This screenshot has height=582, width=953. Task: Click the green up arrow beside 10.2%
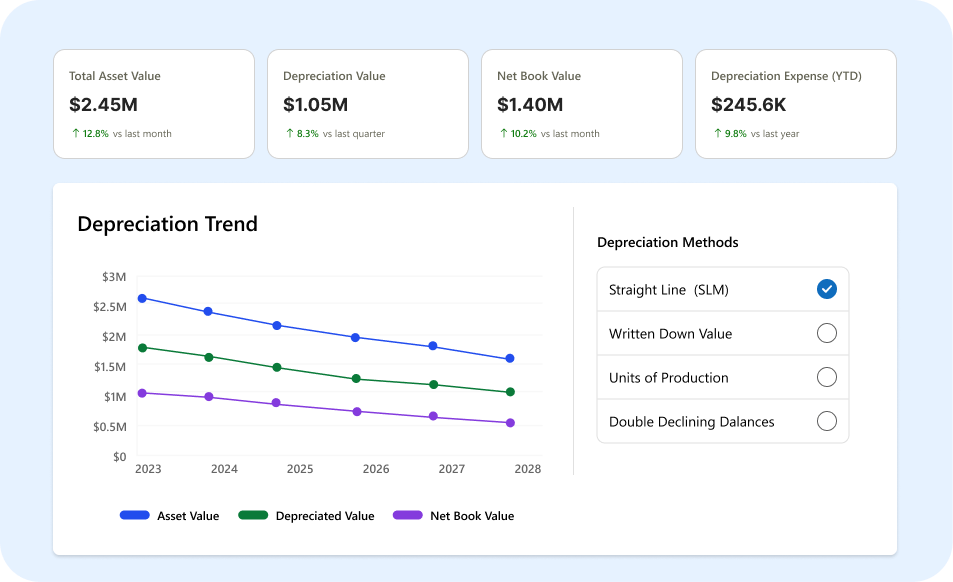[x=504, y=133]
